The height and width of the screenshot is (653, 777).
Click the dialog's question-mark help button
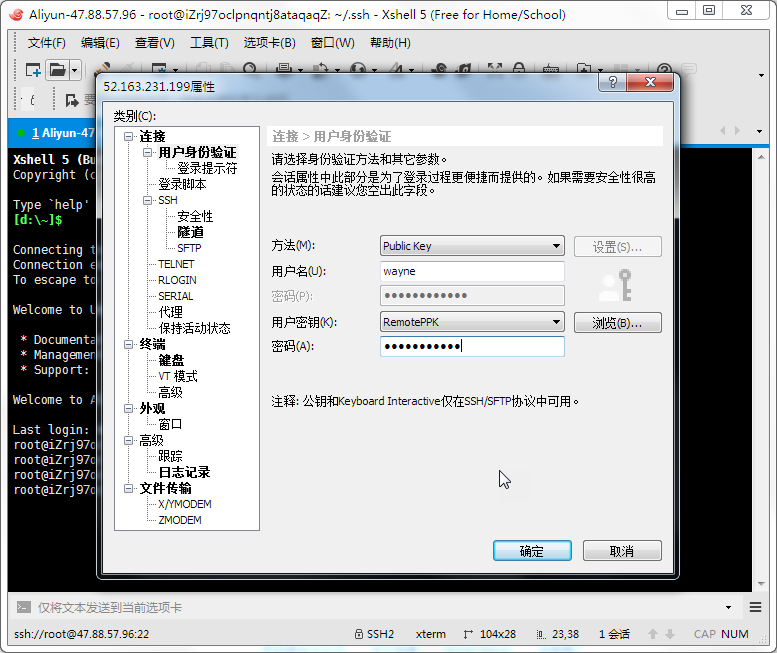[612, 82]
